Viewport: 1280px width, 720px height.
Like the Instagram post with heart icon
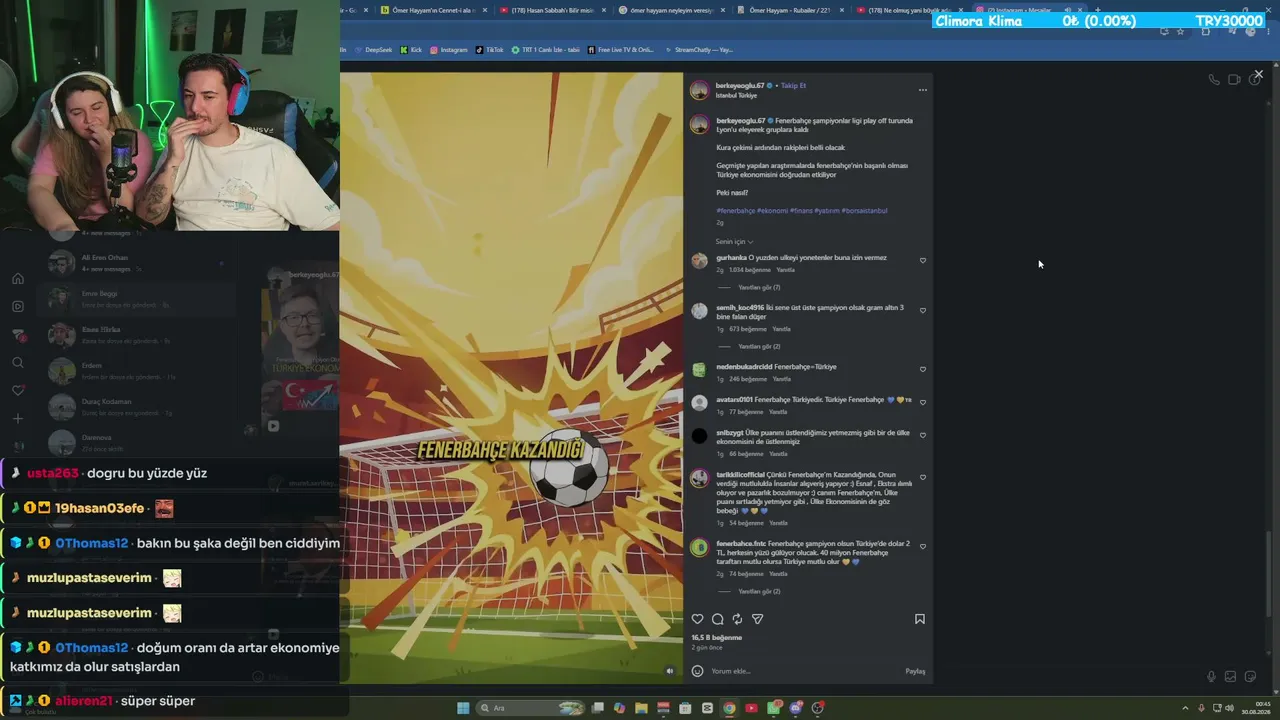point(697,619)
